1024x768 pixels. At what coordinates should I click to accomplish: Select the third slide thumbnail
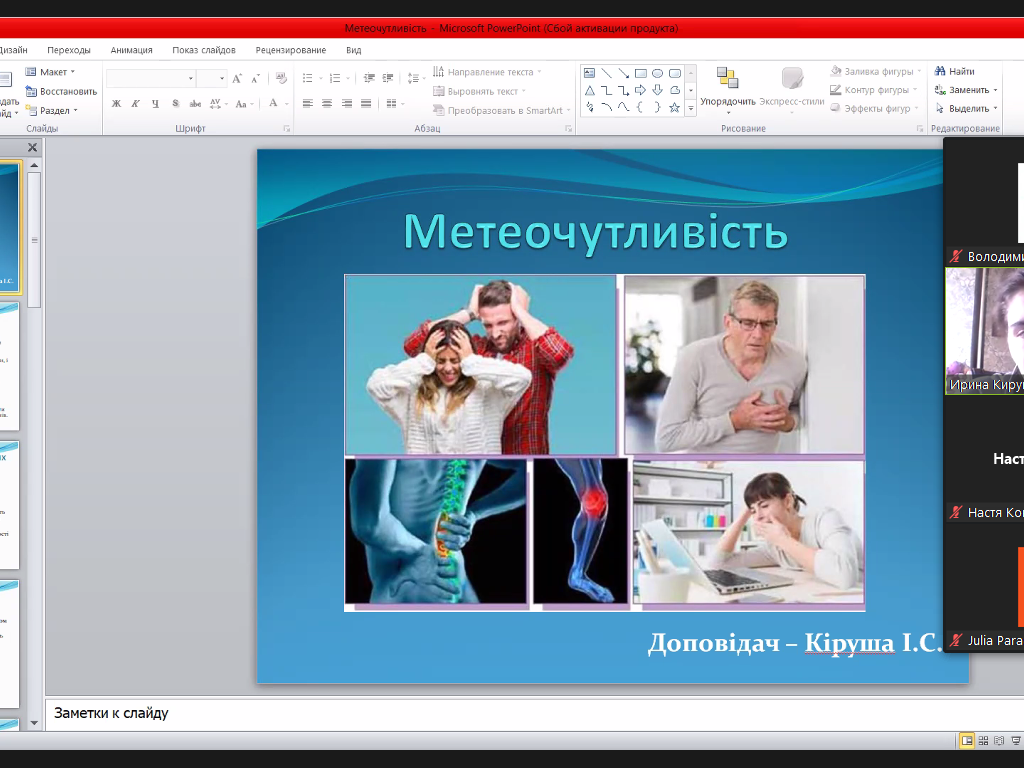click(9, 505)
